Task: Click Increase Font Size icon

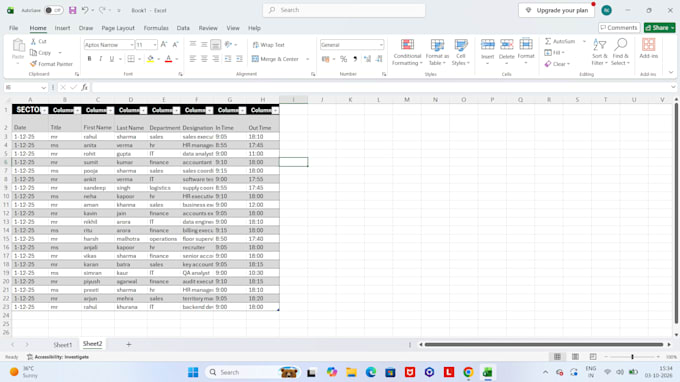Action: [163, 45]
